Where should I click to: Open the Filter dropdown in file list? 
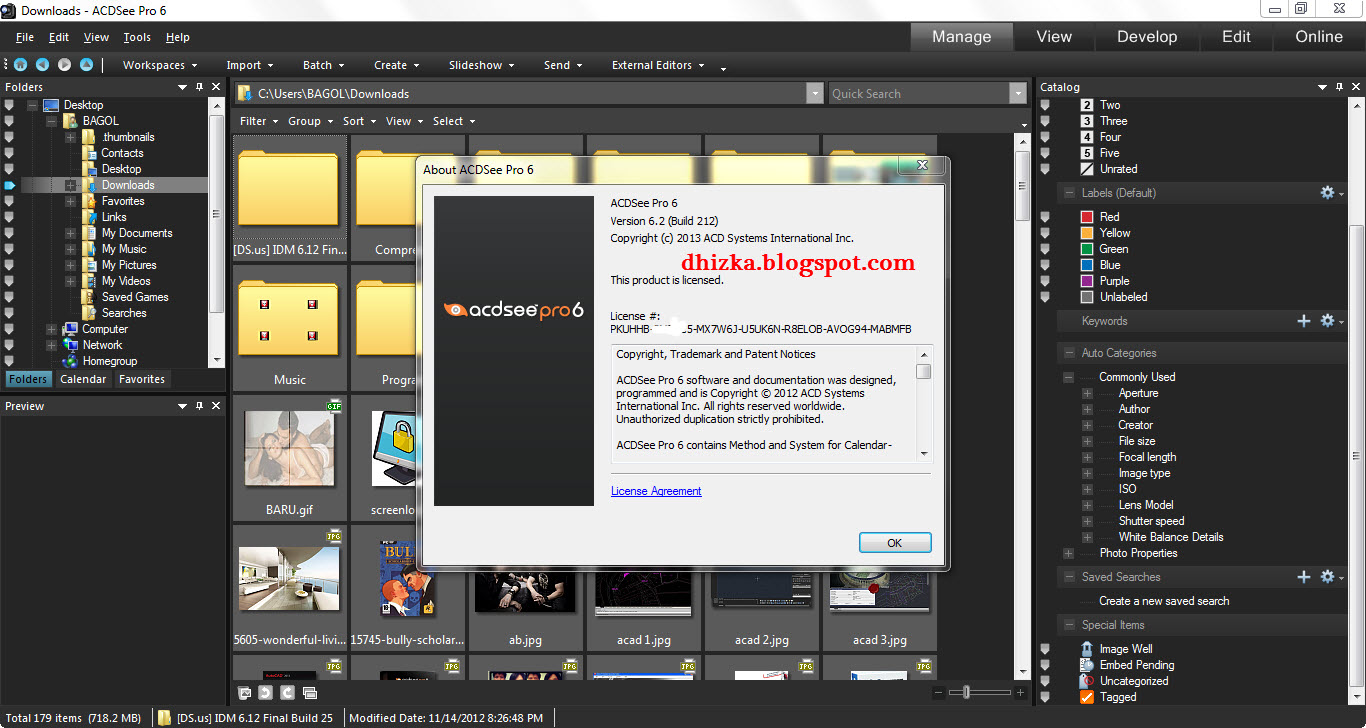tap(259, 121)
